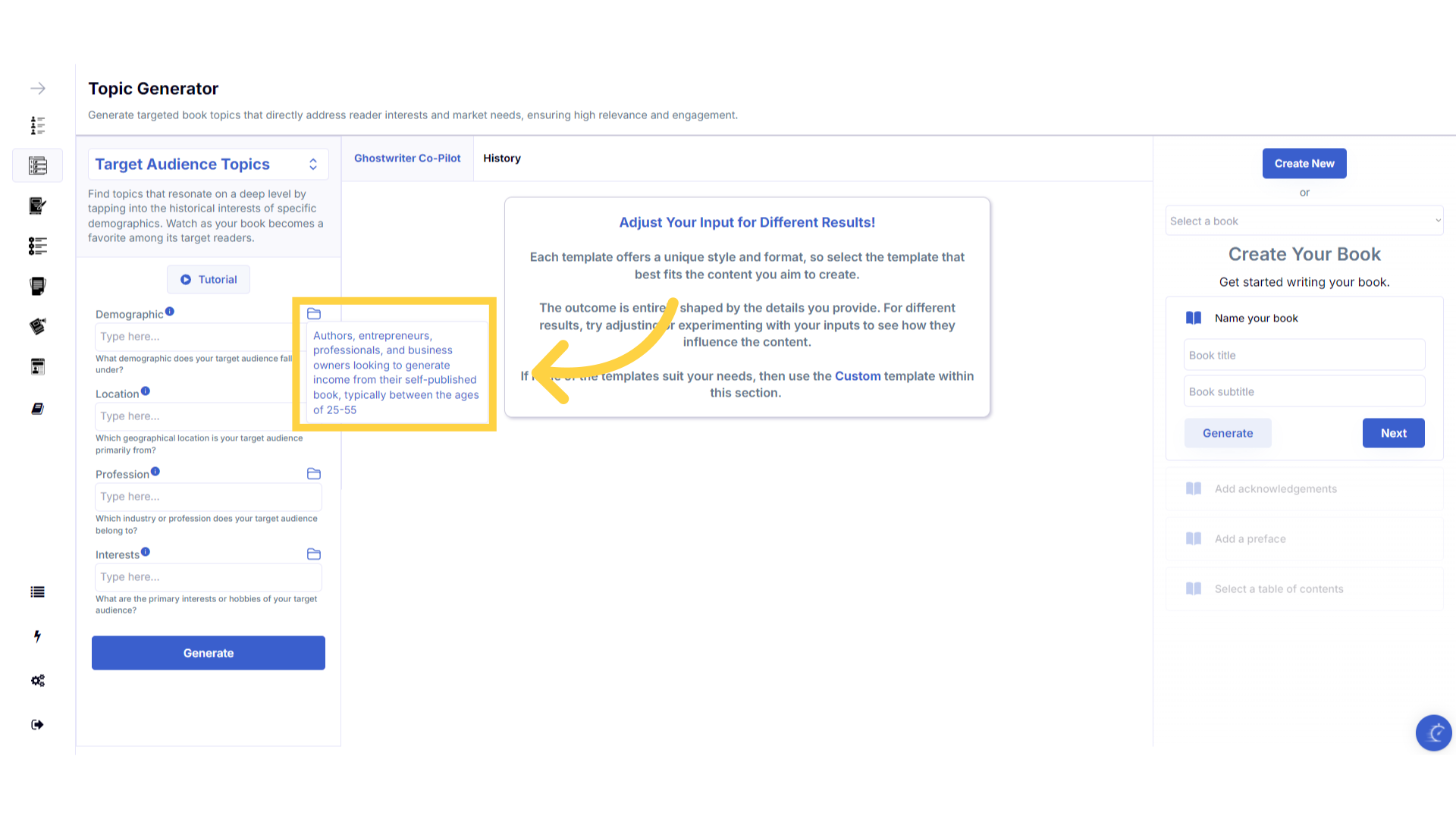Open the settings gears icon in sidebar
1456x819 pixels.
(x=38, y=680)
